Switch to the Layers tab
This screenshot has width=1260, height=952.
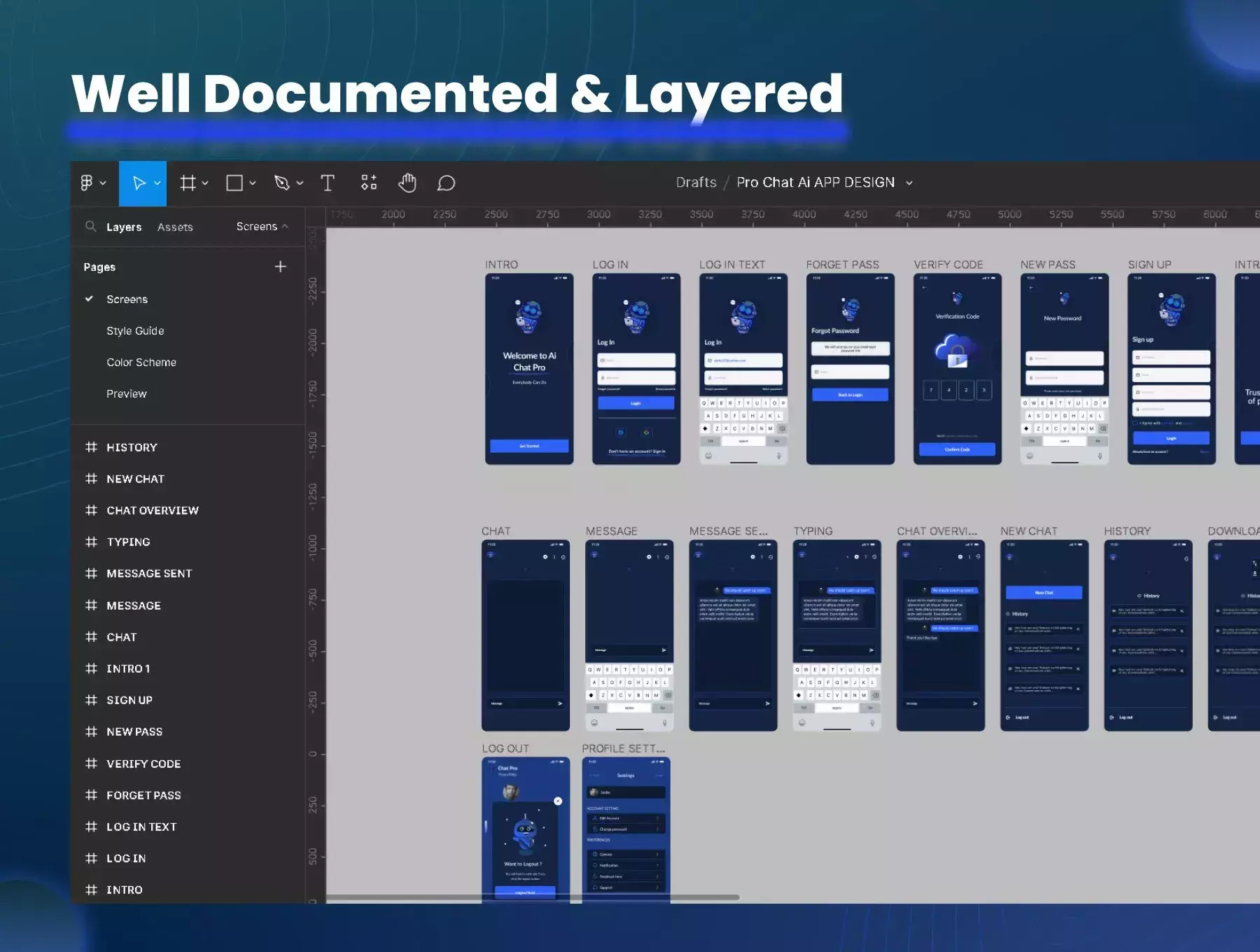124,227
